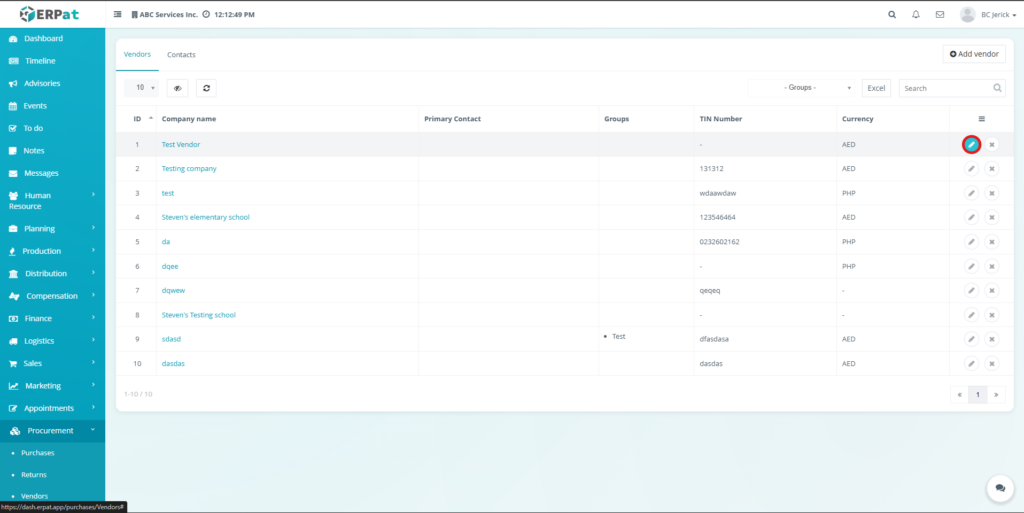Click the edit pencil for Test Vendor
The image size is (1024, 513).
(x=971, y=145)
